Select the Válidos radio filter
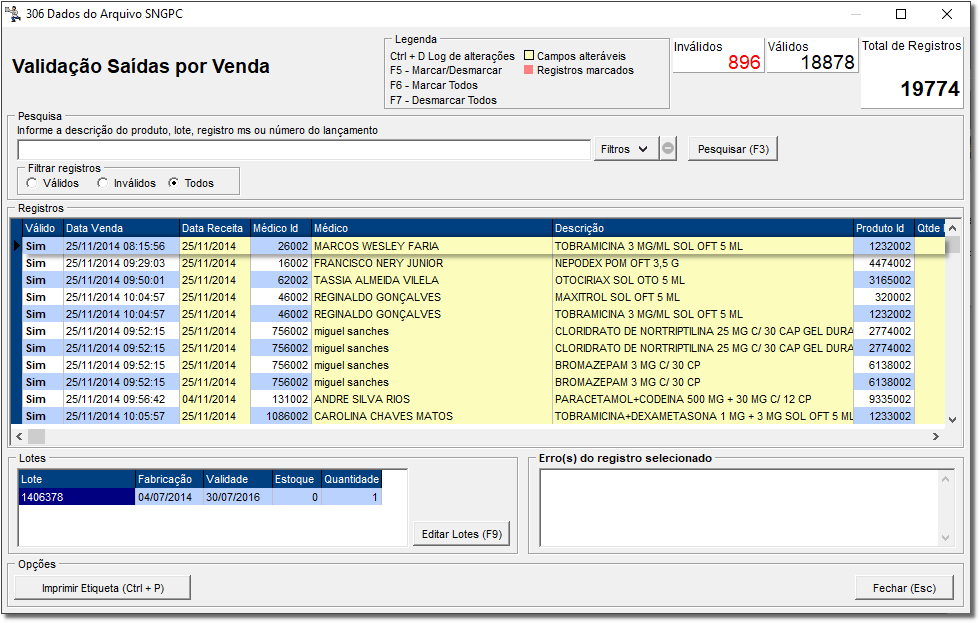Screen dimensions: 980x623 pyautogui.click(x=32, y=182)
